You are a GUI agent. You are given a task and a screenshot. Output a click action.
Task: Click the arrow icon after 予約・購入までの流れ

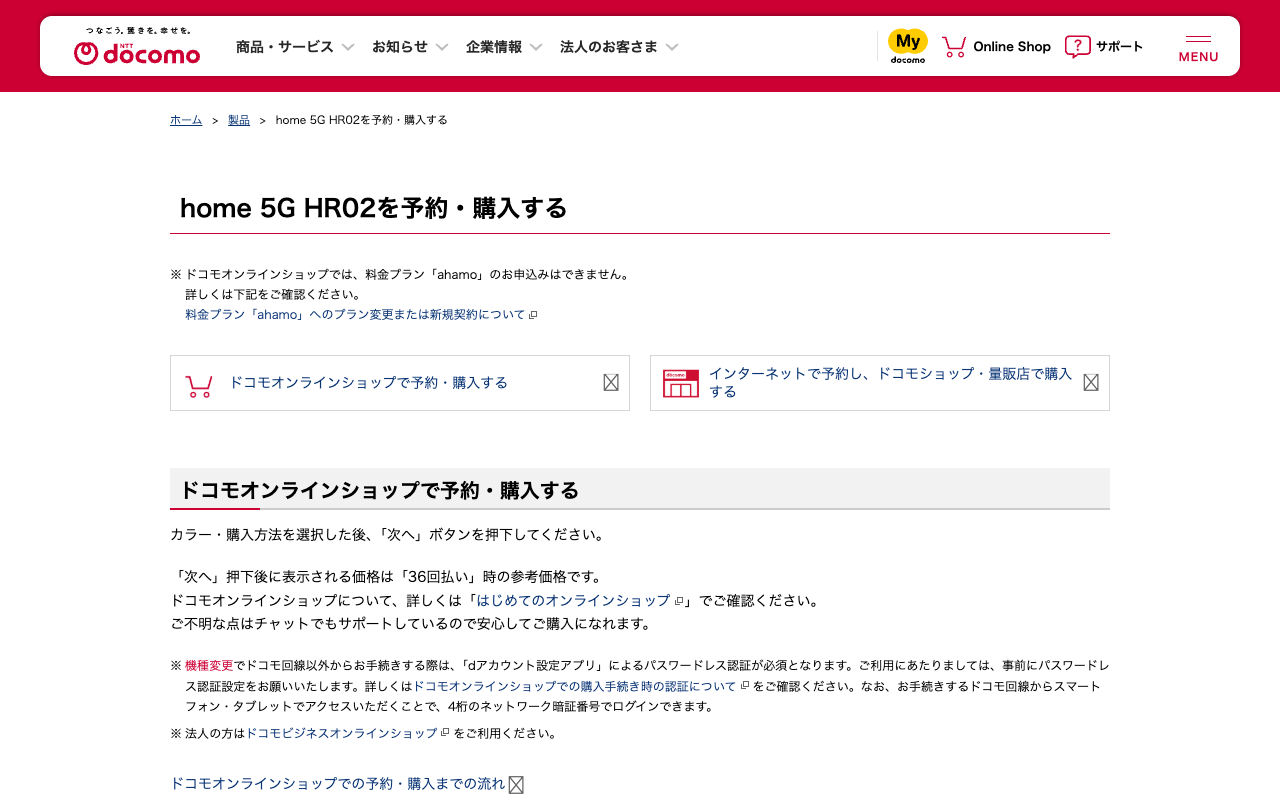pos(516,785)
